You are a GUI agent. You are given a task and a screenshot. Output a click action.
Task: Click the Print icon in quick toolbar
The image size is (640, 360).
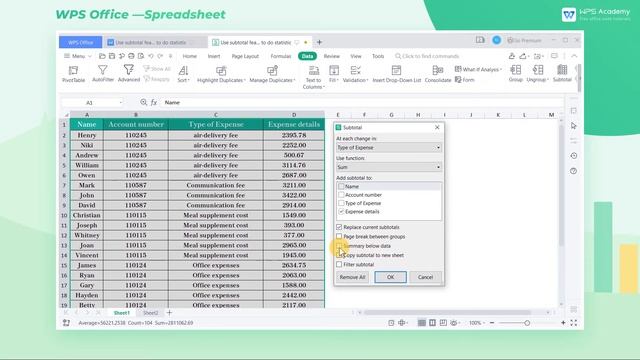click(x=131, y=56)
